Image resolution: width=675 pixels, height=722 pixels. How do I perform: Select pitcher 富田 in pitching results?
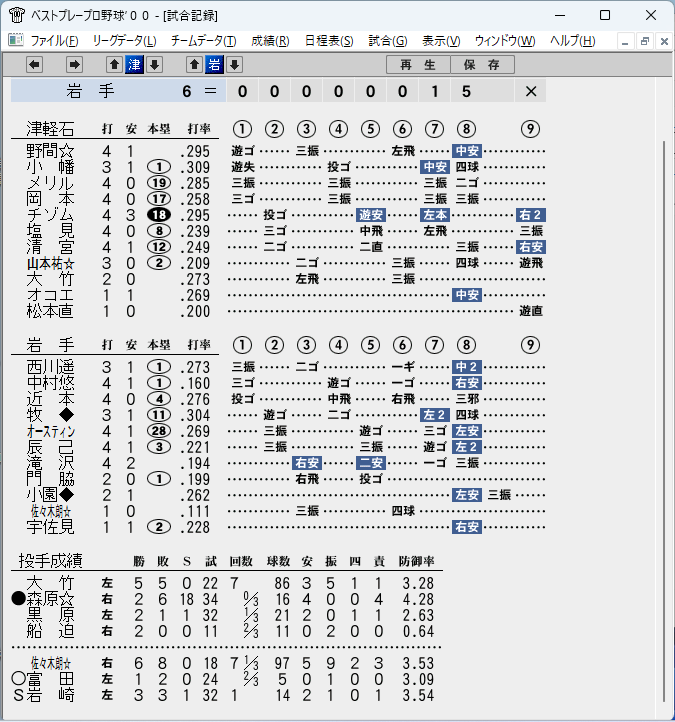(50, 679)
